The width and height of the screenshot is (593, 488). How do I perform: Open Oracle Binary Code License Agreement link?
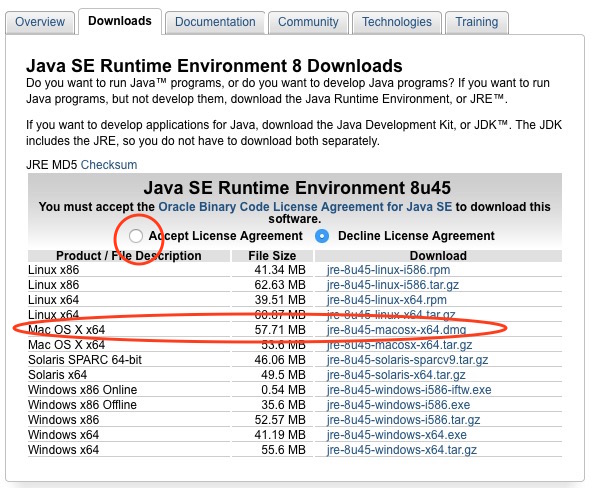pyautogui.click(x=305, y=207)
